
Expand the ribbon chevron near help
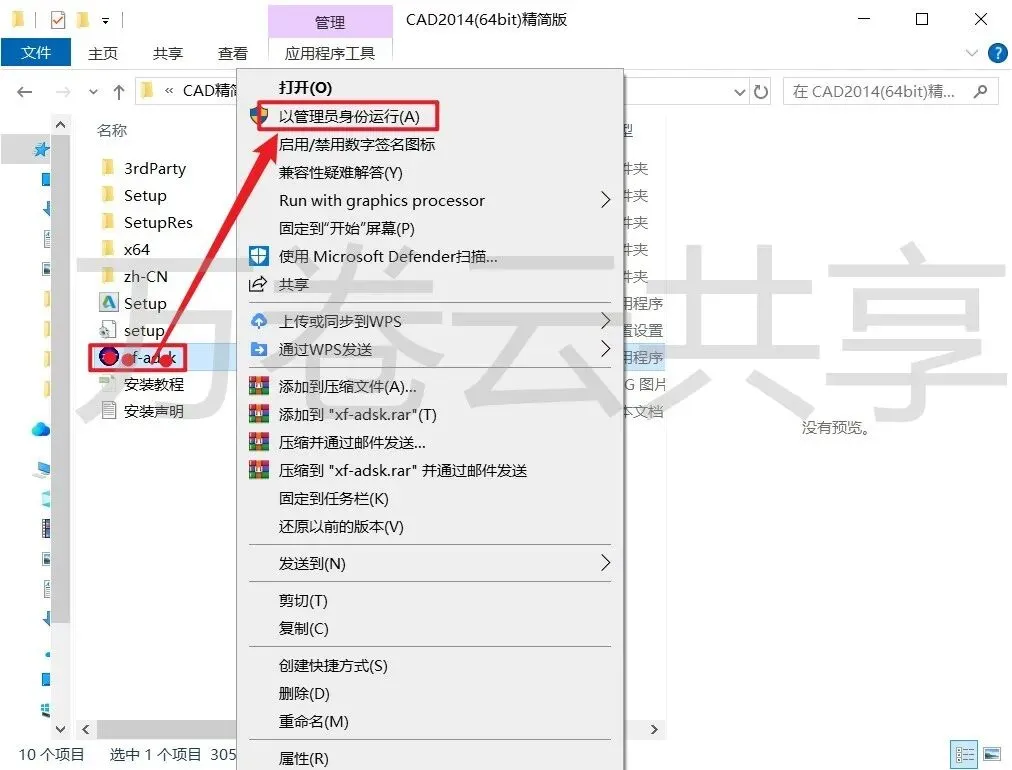971,53
